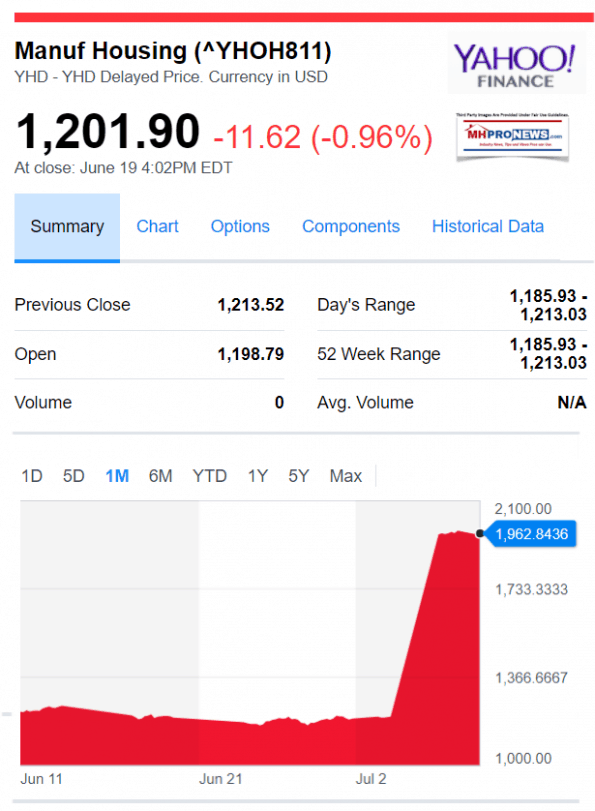Select the 1M chart range
595x811 pixels.
(117, 476)
